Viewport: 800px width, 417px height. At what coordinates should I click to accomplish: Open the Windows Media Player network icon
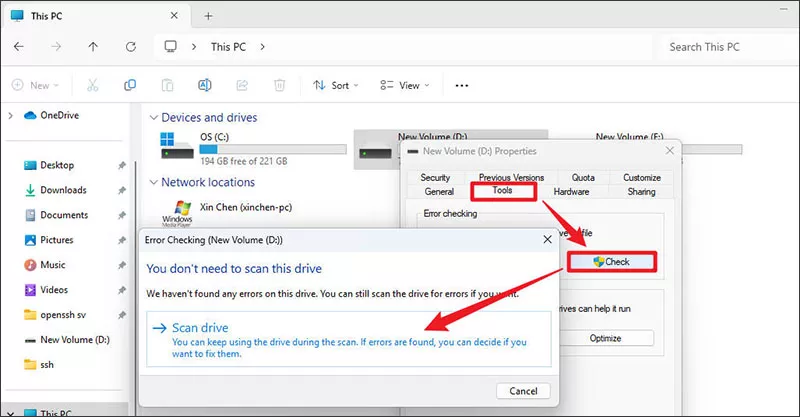click(177, 213)
